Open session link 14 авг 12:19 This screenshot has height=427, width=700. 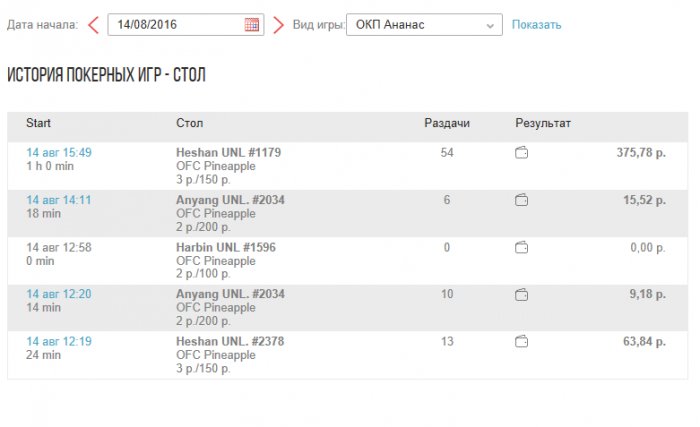[59, 341]
